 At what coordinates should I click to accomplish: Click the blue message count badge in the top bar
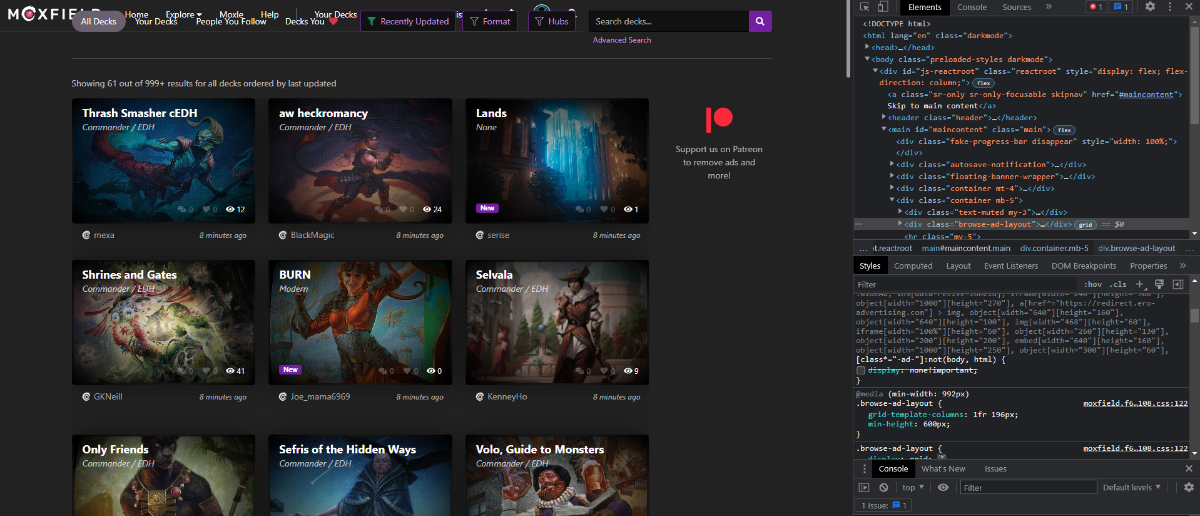pos(1122,6)
